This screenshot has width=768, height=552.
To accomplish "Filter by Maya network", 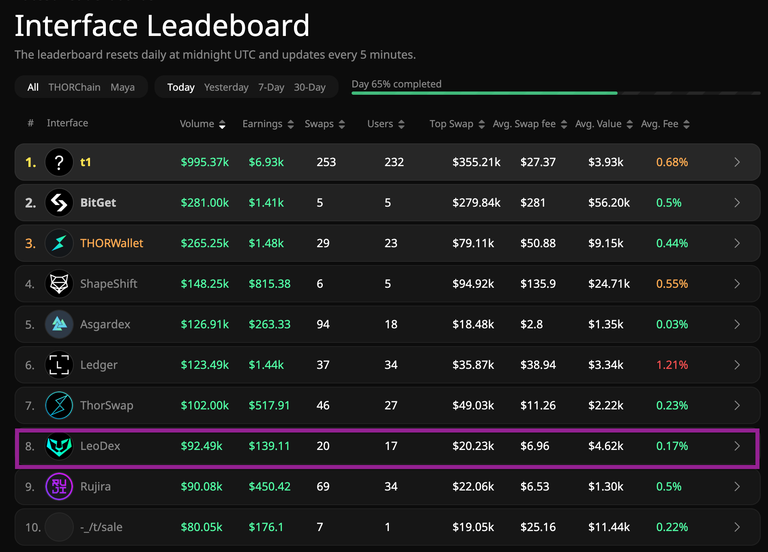I will click(122, 87).
